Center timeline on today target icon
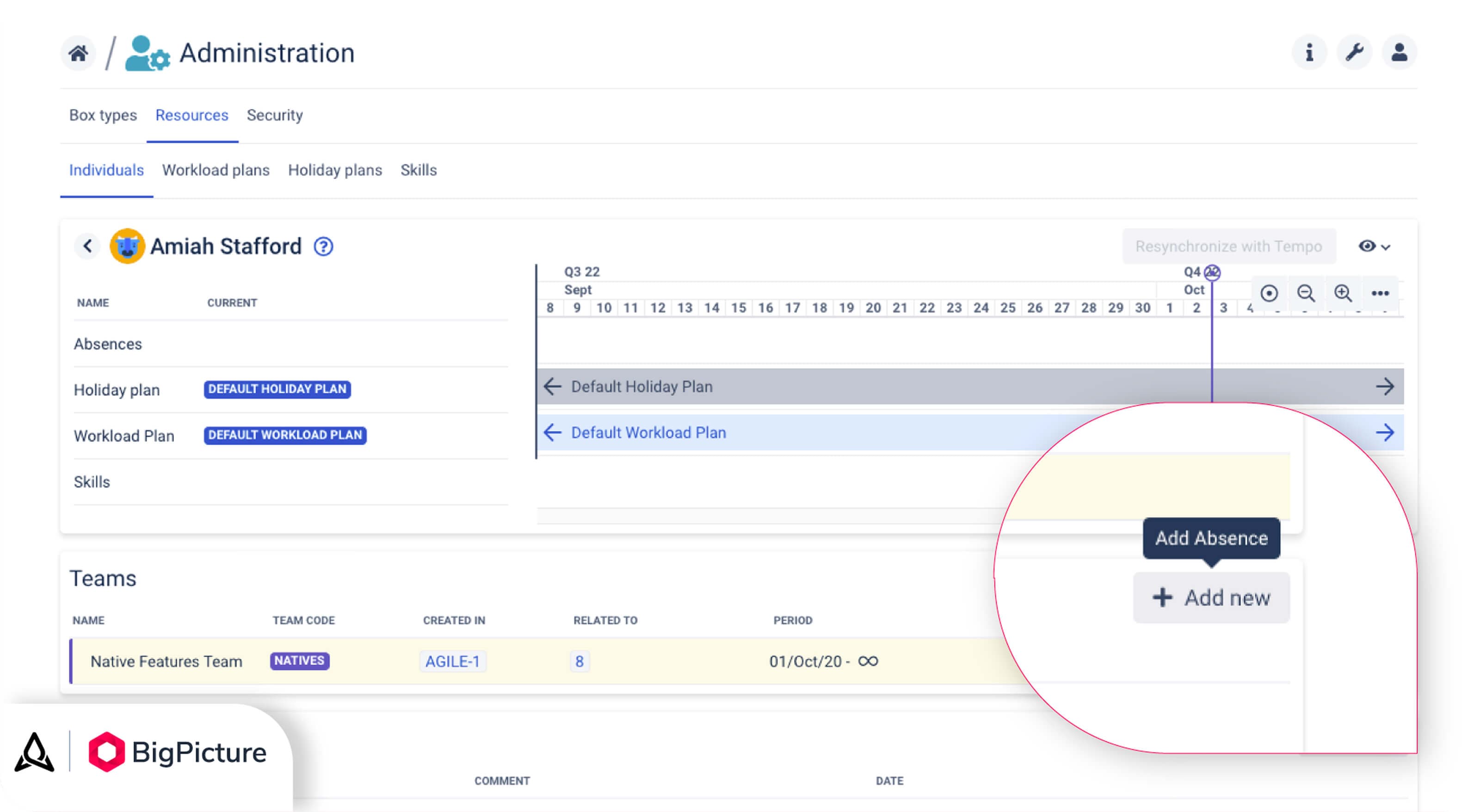The image size is (1480, 812). click(x=1269, y=294)
